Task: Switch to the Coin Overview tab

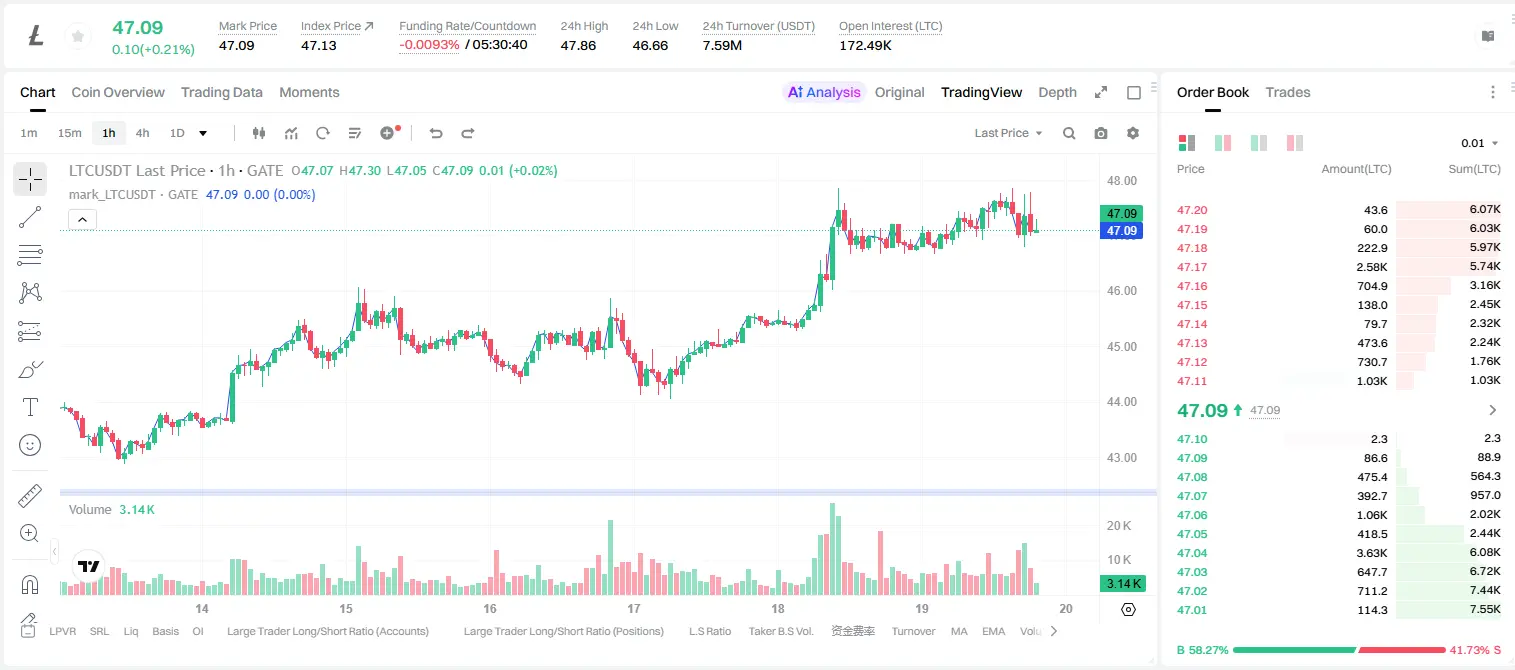Action: [118, 92]
